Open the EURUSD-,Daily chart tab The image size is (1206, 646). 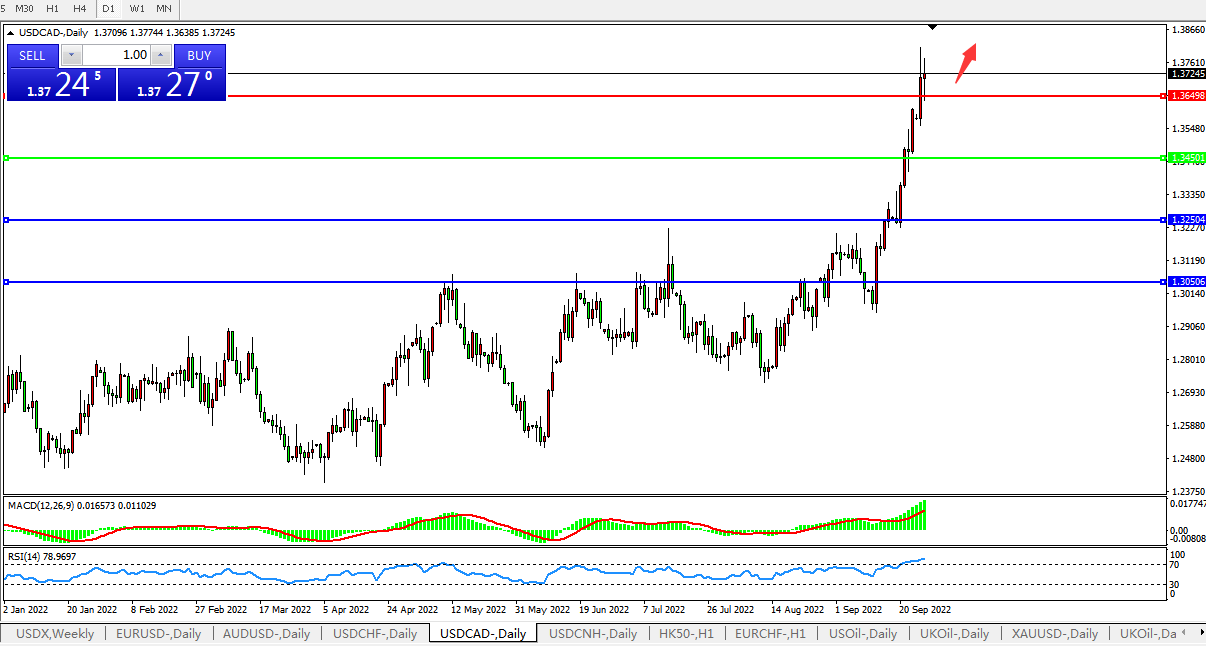coord(158,634)
